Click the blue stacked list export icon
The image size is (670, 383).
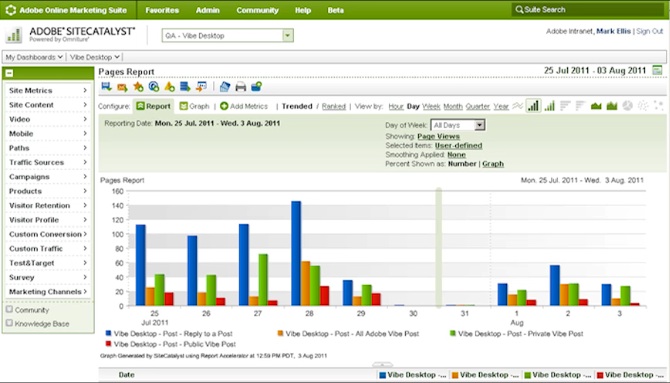[x=185, y=87]
